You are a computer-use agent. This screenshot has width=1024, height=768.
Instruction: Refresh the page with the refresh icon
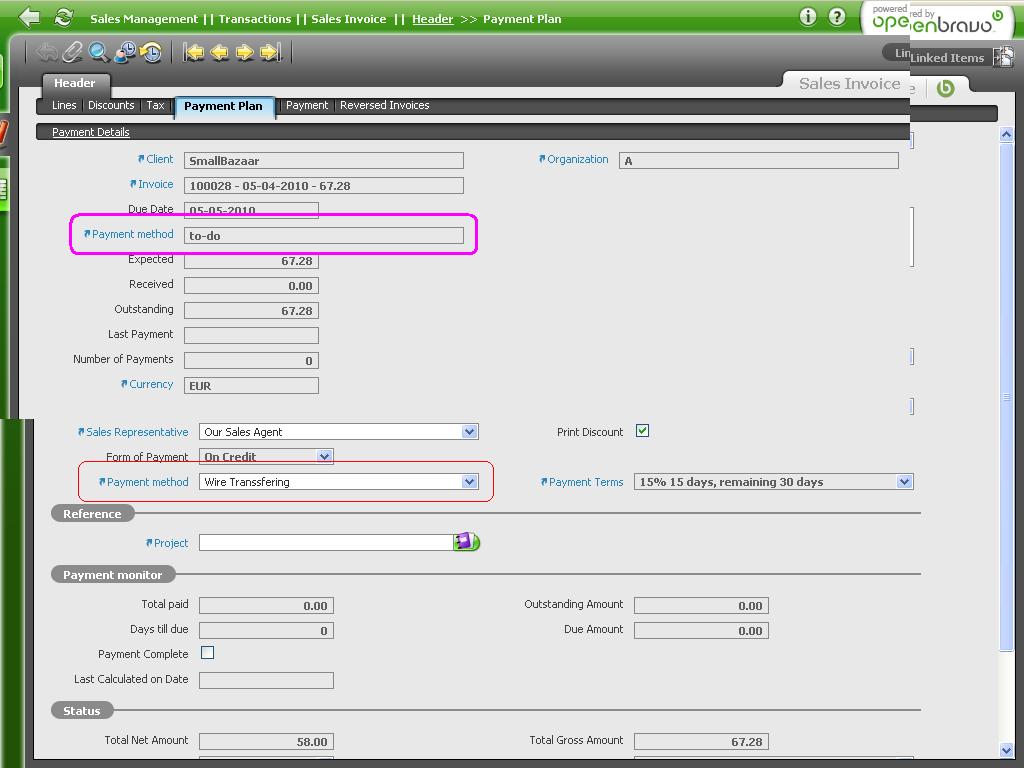[63, 17]
